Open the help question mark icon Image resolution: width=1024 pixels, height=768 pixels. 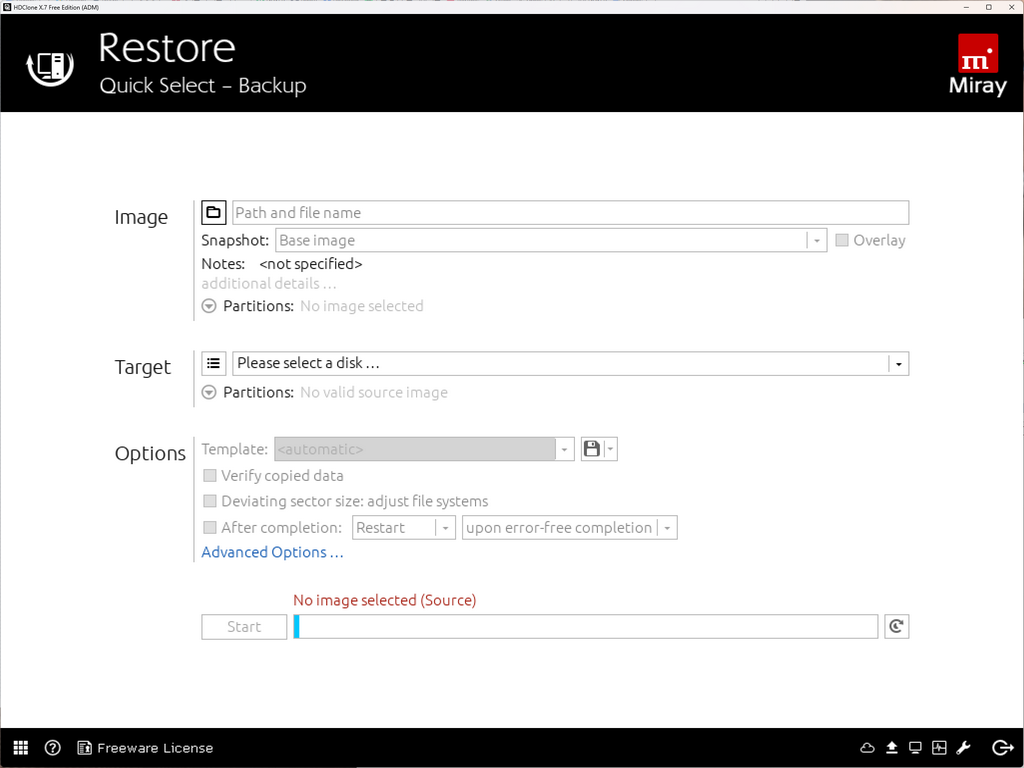pos(52,748)
